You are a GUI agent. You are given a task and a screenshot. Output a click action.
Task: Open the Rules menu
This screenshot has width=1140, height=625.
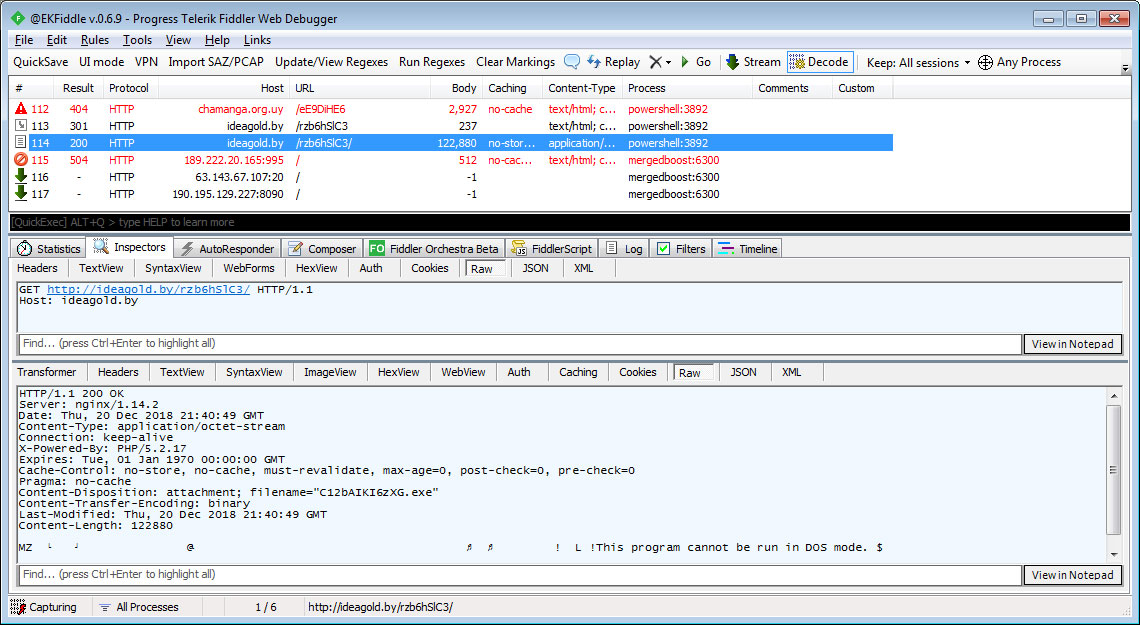tap(95, 40)
